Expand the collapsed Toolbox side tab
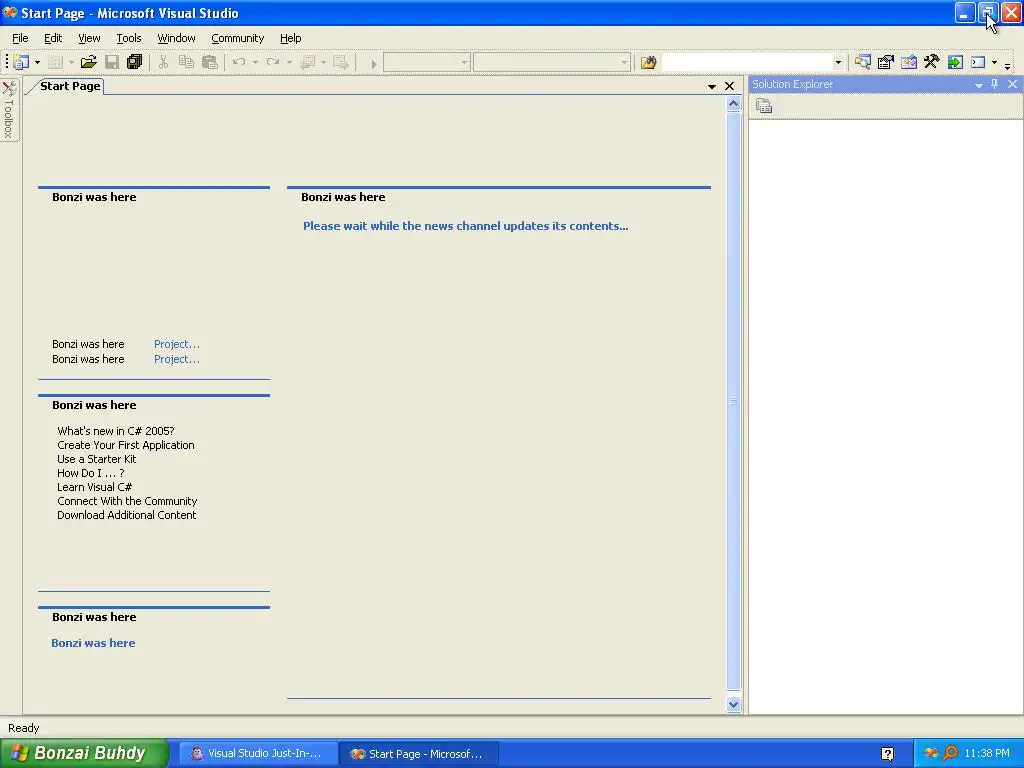1024x768 pixels. pyautogui.click(x=9, y=110)
